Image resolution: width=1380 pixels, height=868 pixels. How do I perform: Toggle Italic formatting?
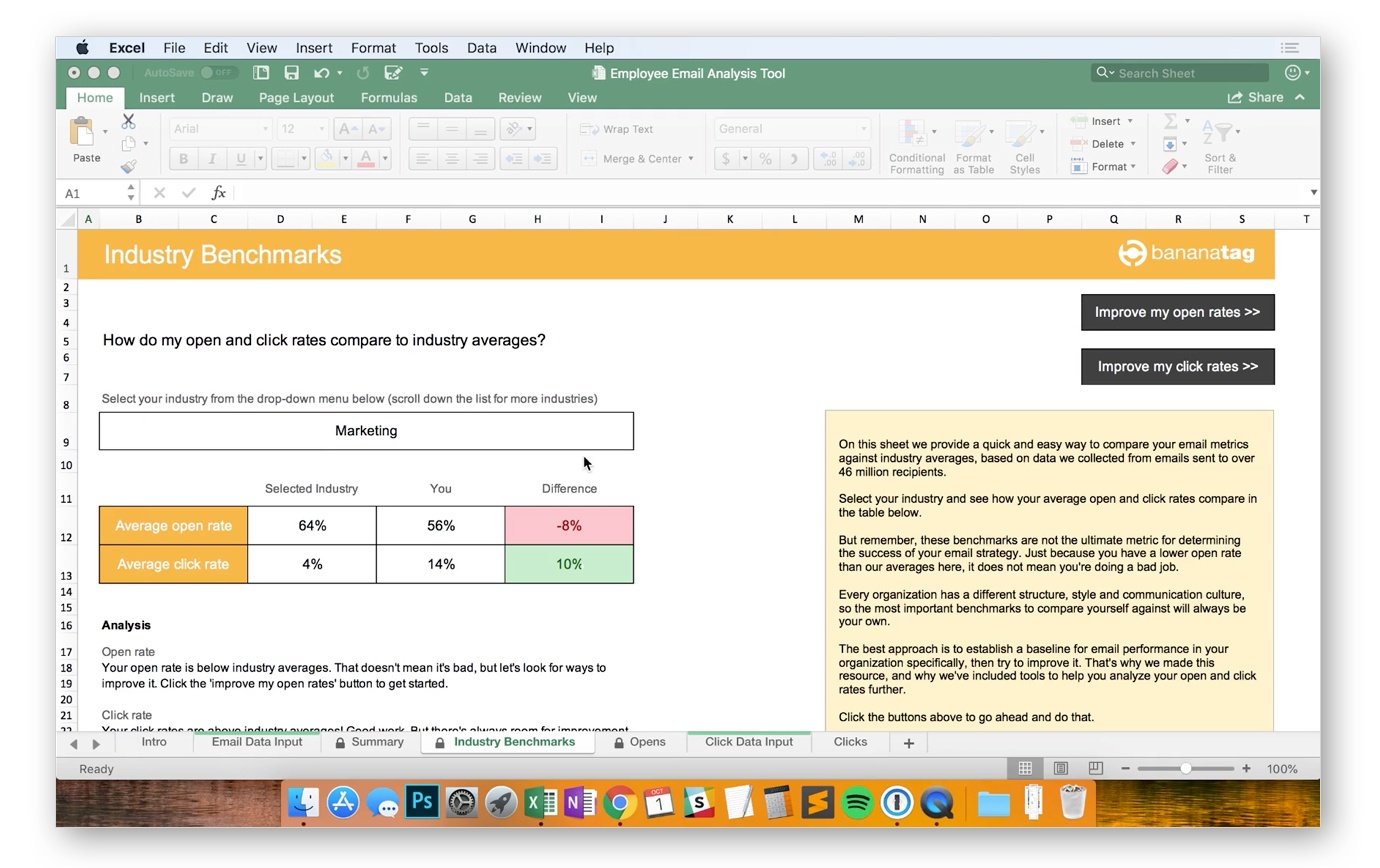pyautogui.click(x=211, y=159)
